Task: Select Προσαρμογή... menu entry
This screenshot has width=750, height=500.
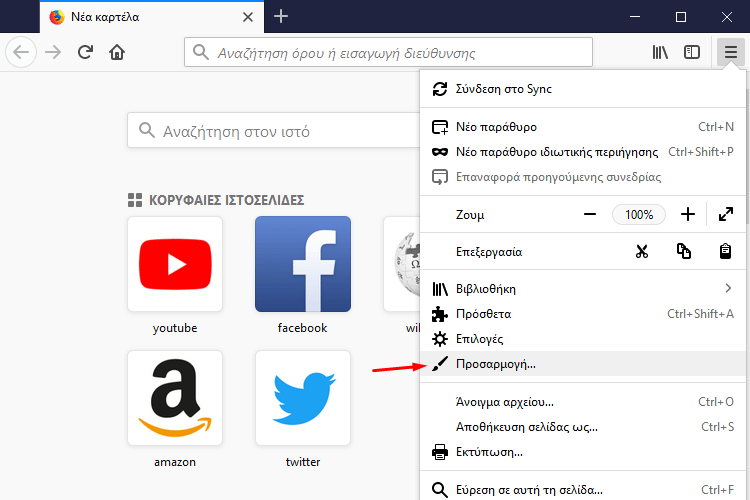Action: pos(495,364)
